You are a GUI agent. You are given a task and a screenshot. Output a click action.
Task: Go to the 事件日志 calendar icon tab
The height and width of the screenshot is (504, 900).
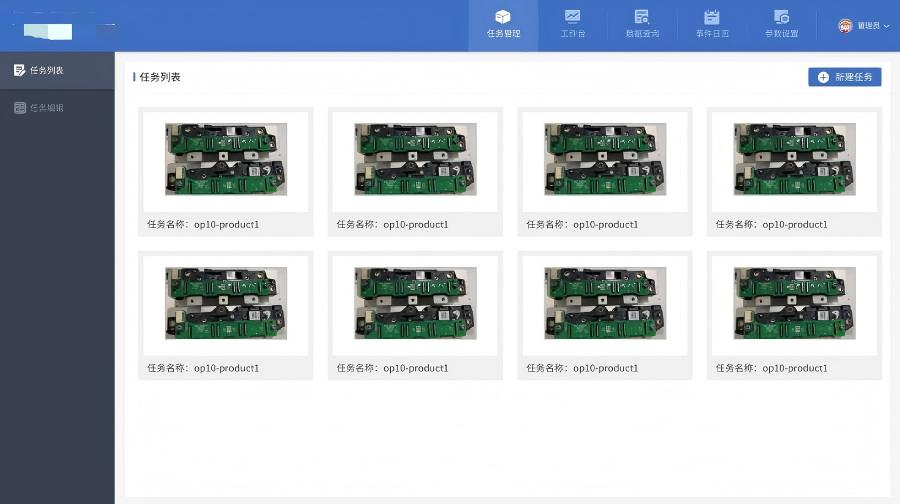point(712,25)
